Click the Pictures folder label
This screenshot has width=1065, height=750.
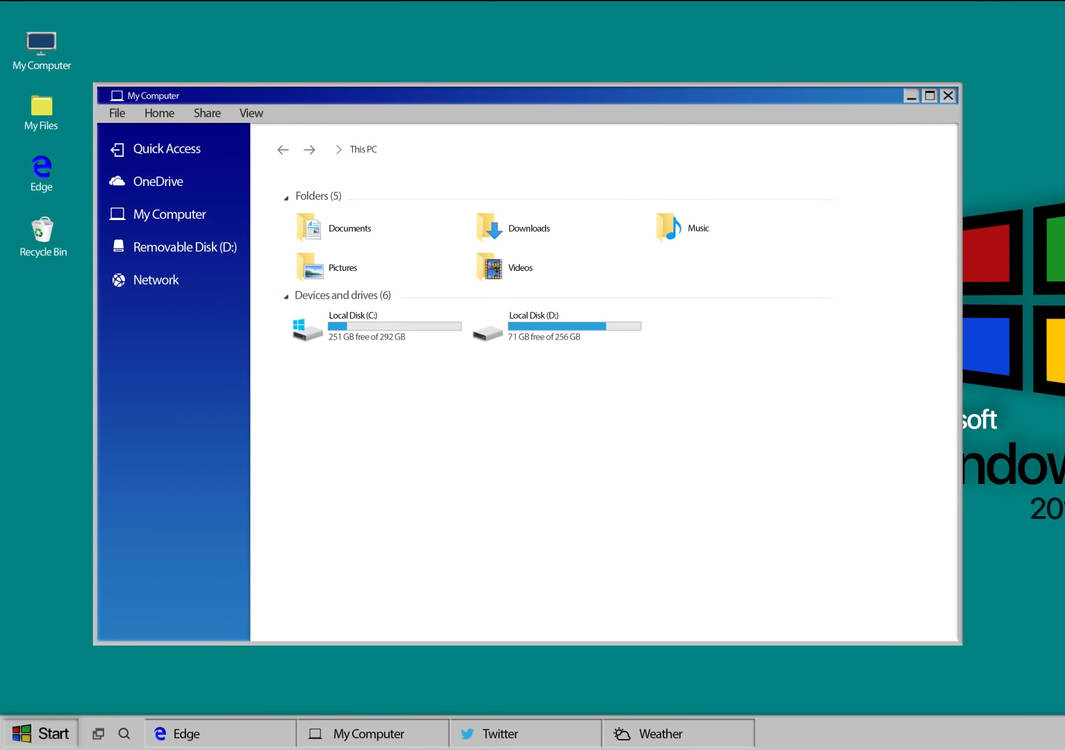point(343,268)
